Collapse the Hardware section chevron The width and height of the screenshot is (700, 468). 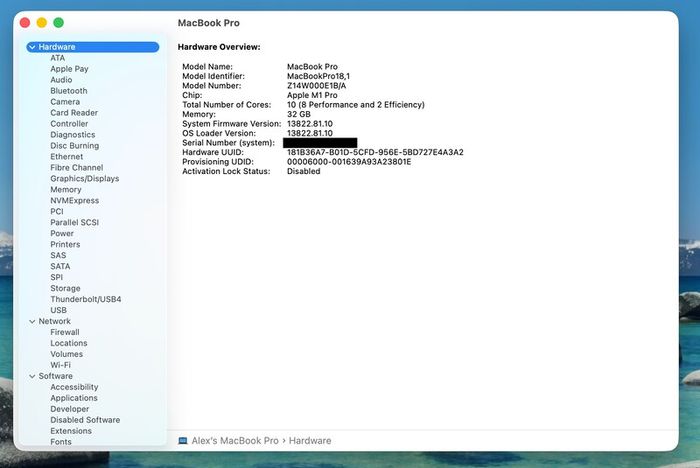(32, 47)
